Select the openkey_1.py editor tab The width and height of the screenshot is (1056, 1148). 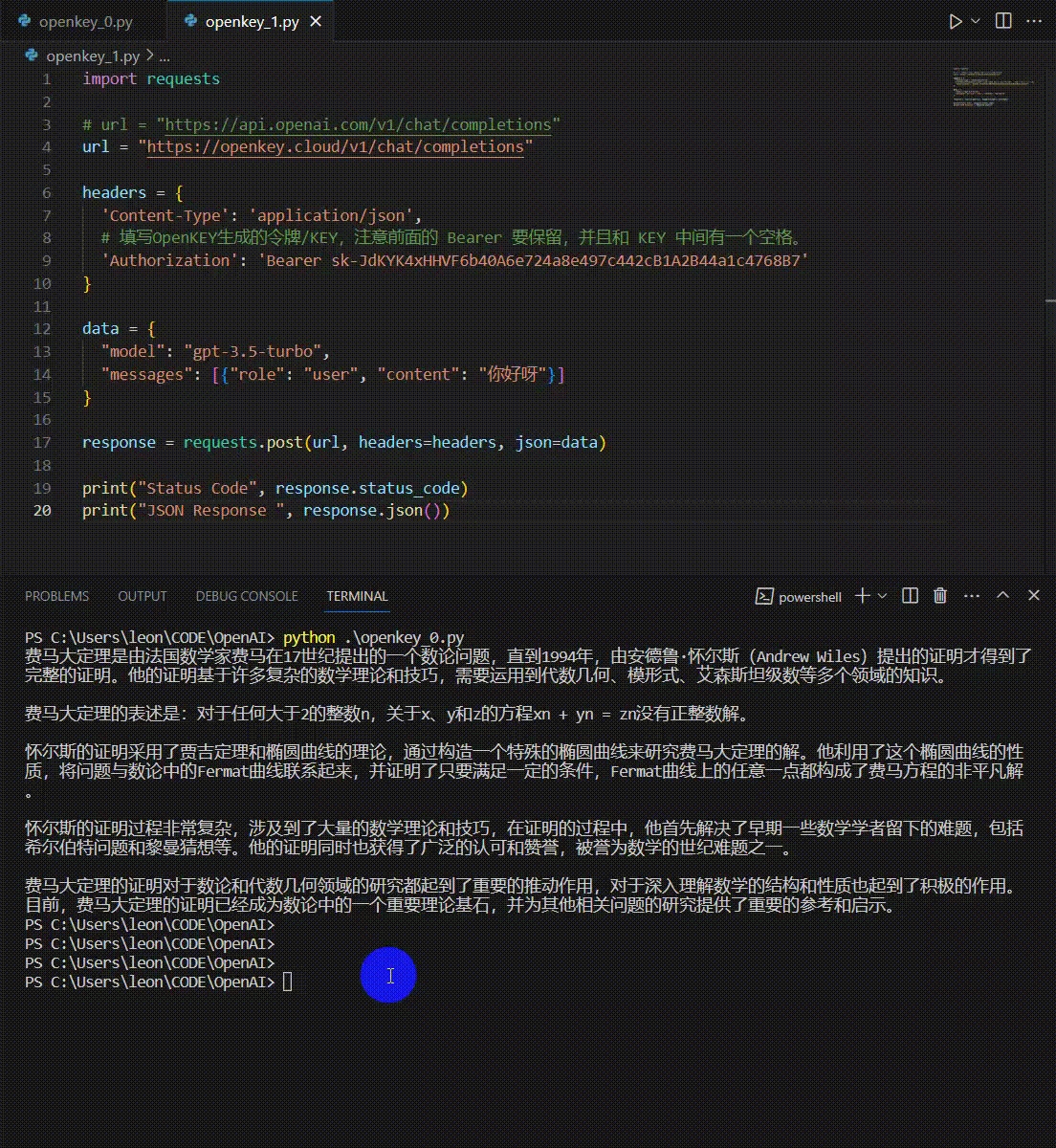point(252,21)
